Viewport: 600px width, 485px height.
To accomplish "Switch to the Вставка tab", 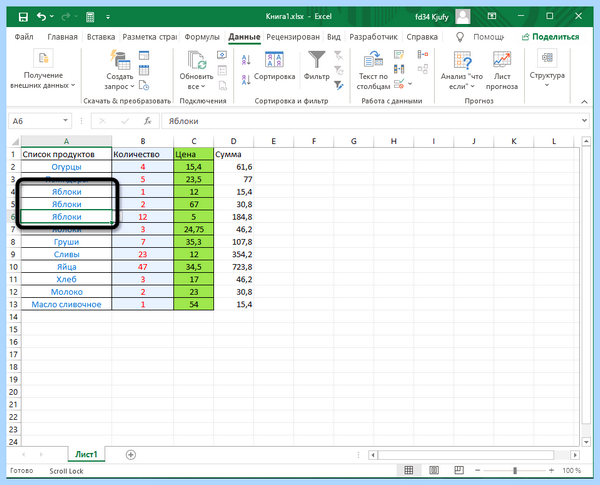I will pos(101,37).
